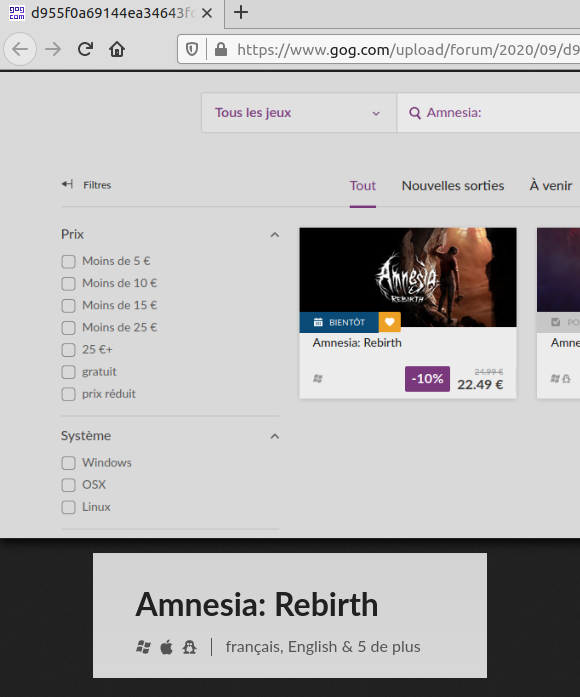Collapse filters with the Filtres arrow icon
The image size is (580, 697).
67,184
